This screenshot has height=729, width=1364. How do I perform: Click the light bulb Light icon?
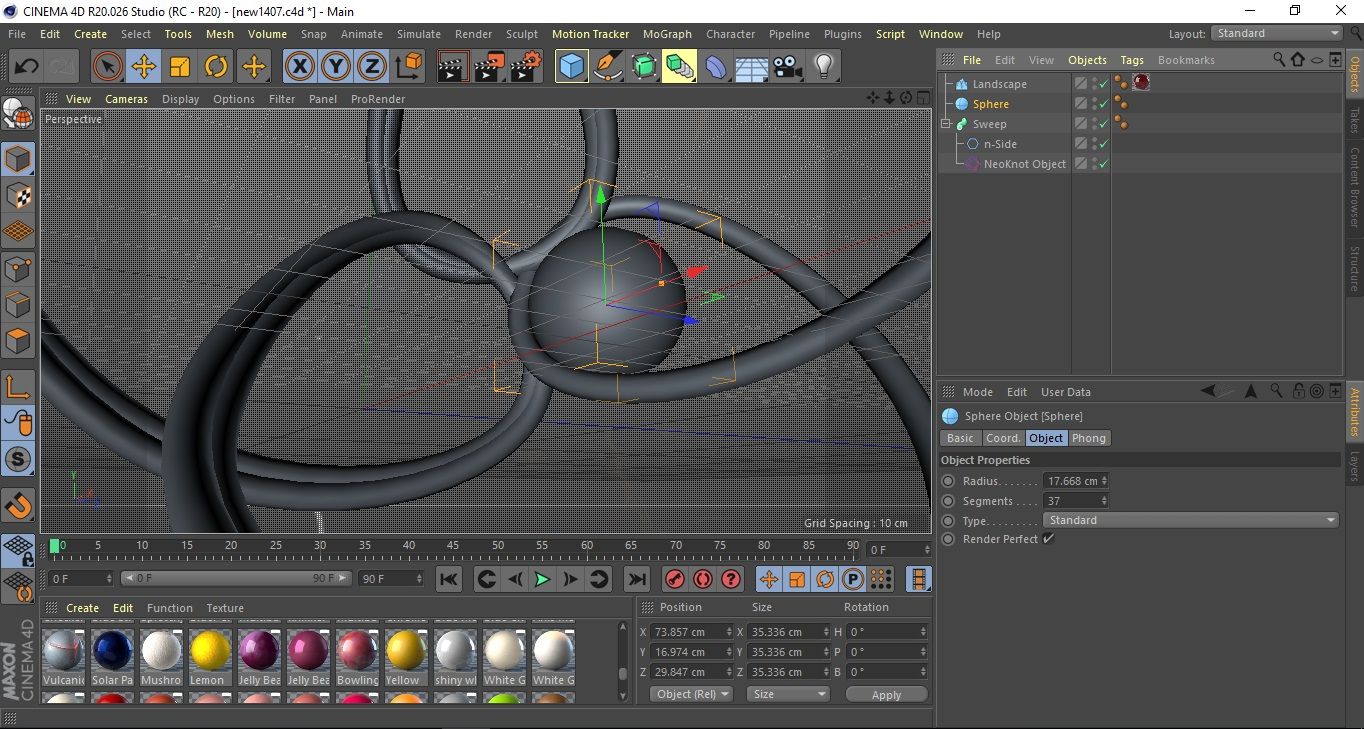tap(823, 67)
